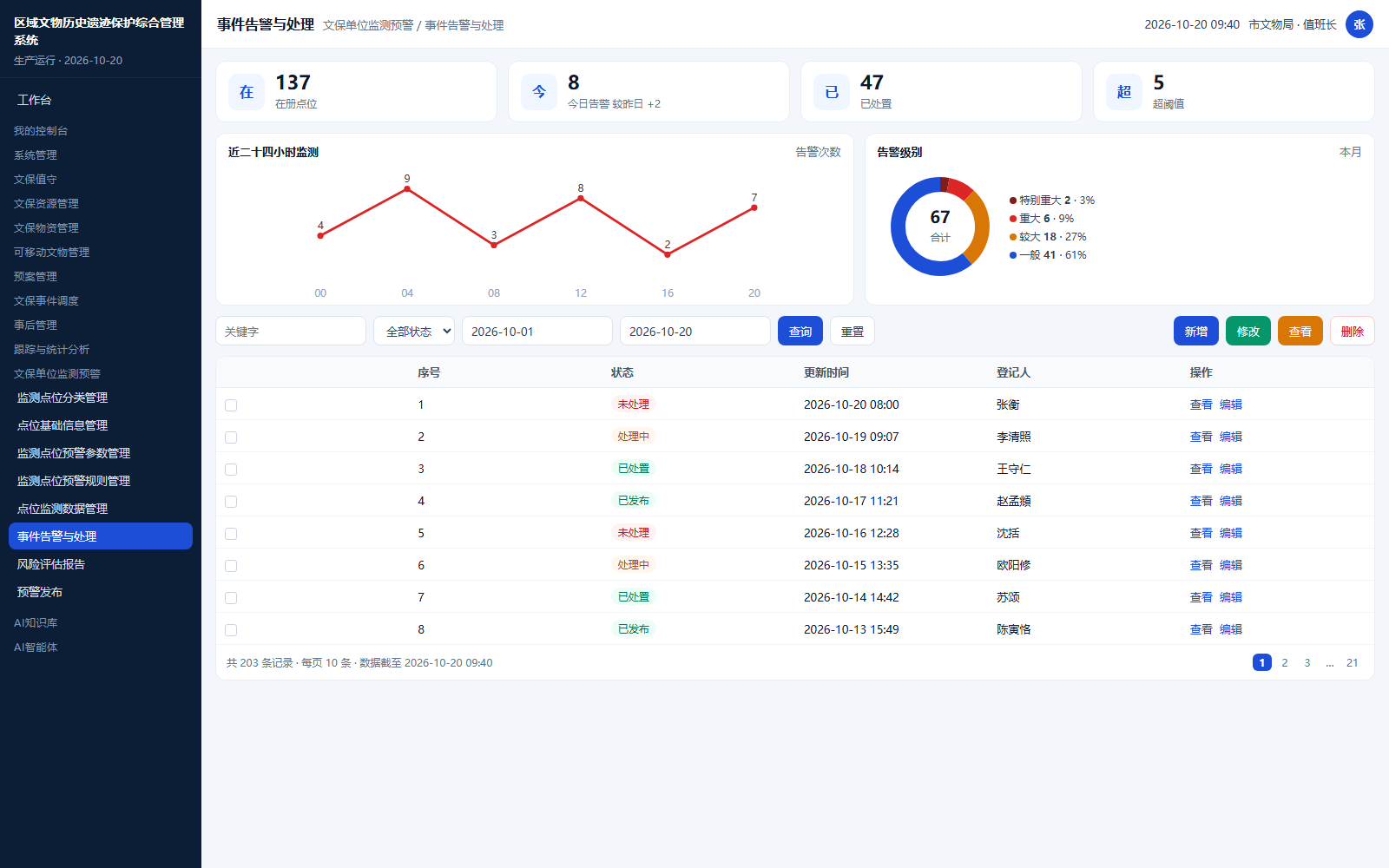This screenshot has width=1389, height=868.
Task: Click the 已处置 card icon
Action: click(832, 92)
